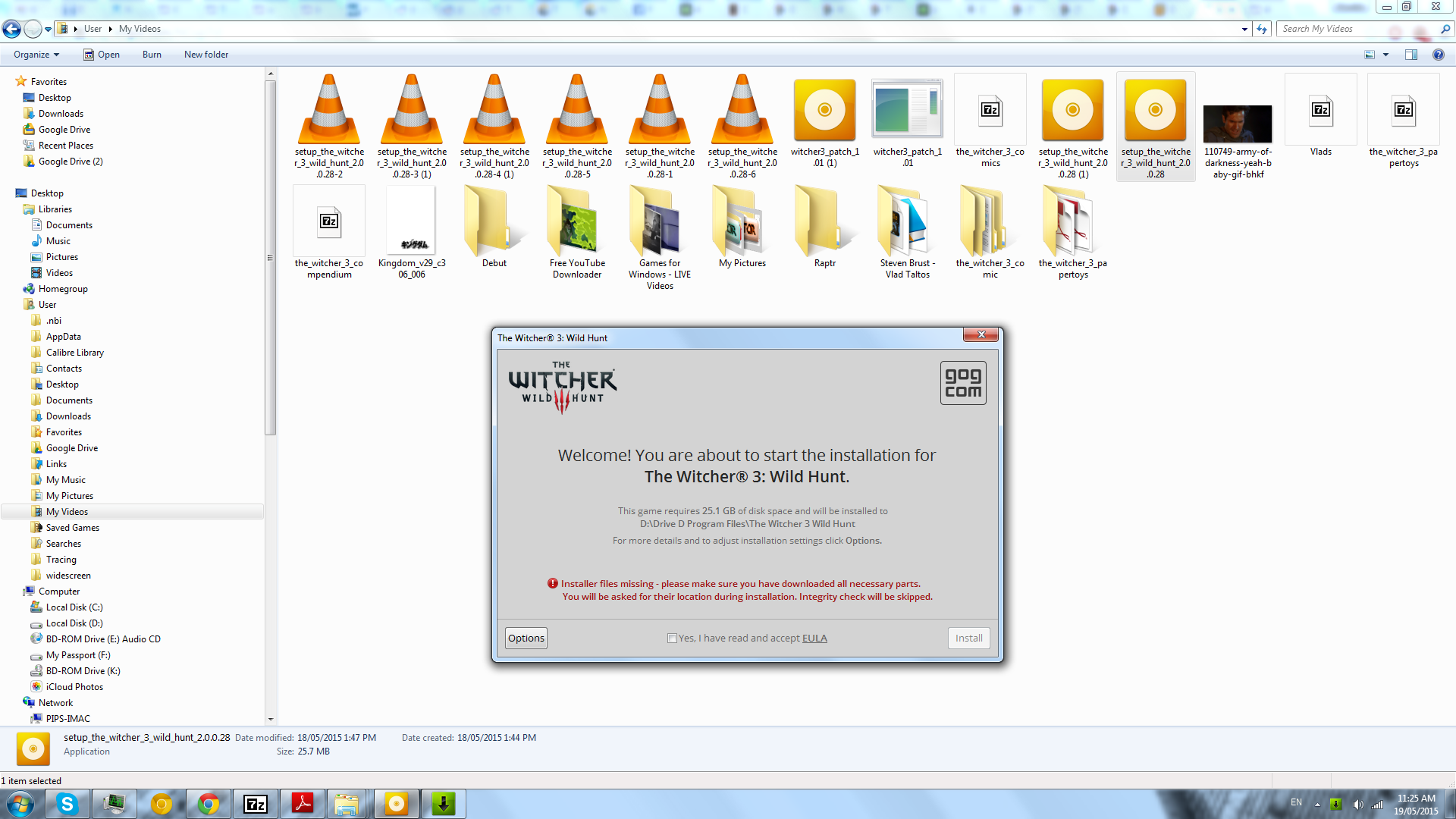Select Vlads 7z archive file

(1321, 115)
